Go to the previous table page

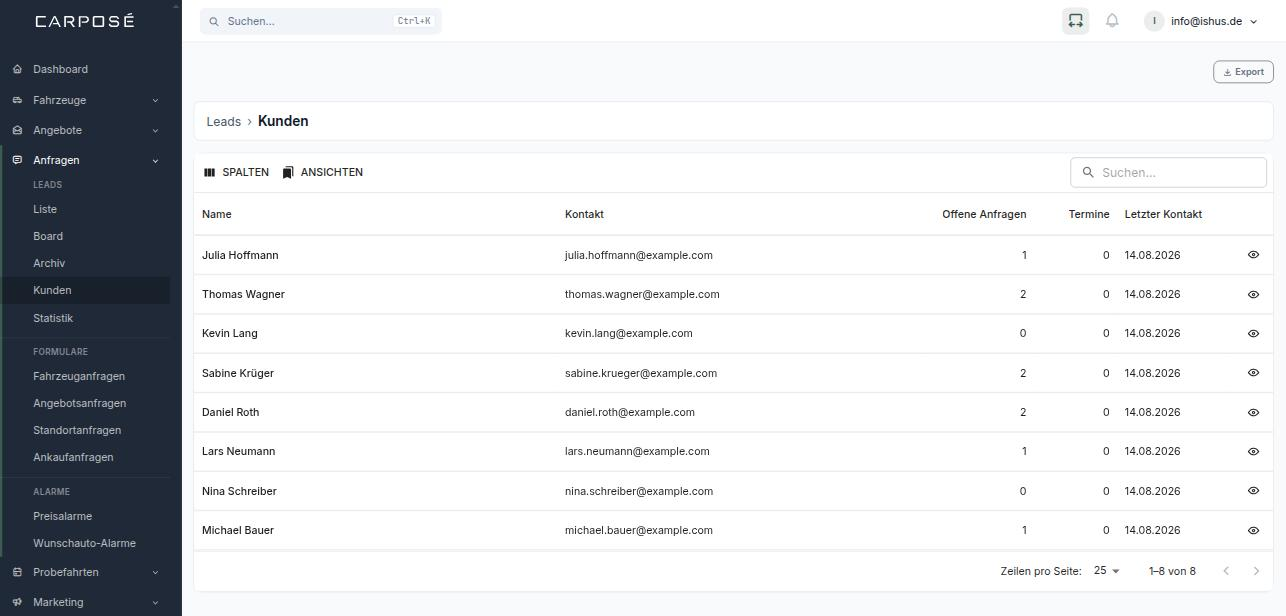click(x=1226, y=571)
